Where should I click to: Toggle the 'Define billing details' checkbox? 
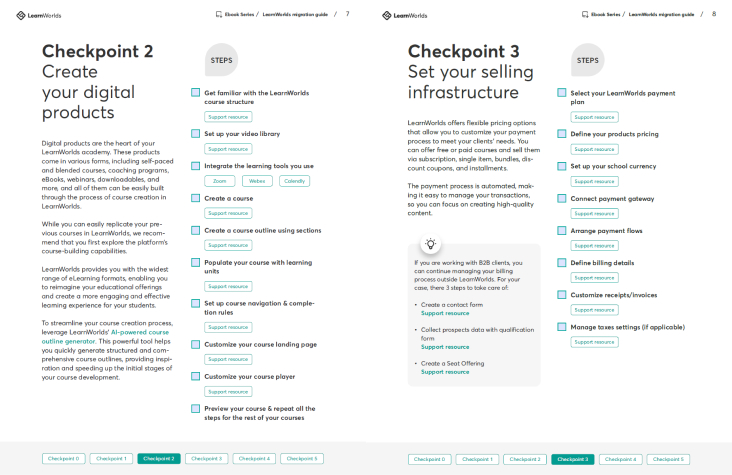tap(562, 262)
